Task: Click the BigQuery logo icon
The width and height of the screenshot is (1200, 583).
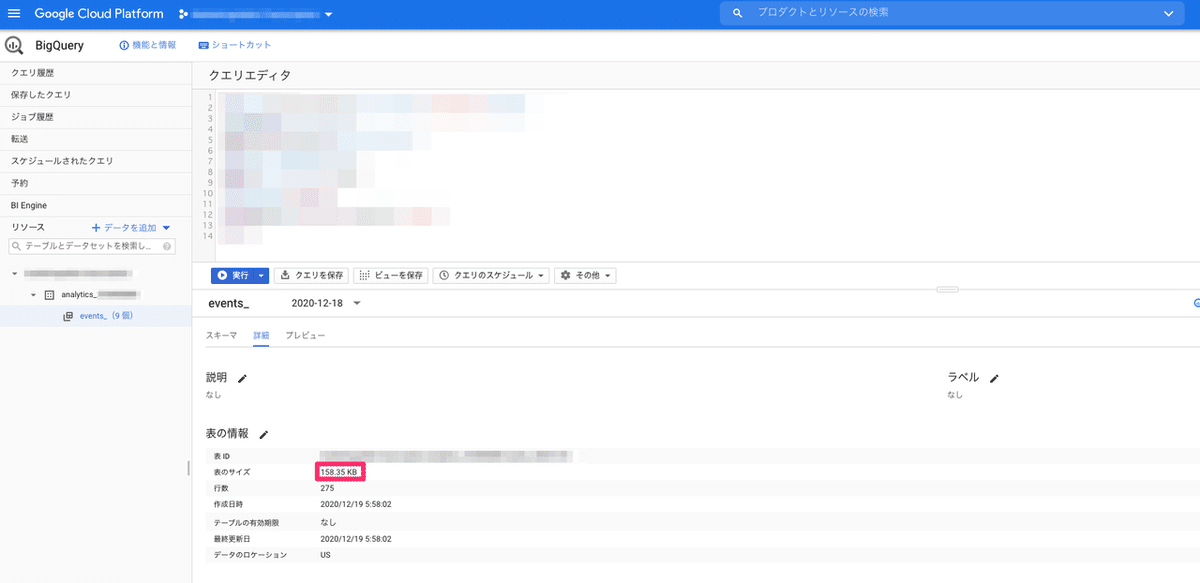Action: (15, 45)
